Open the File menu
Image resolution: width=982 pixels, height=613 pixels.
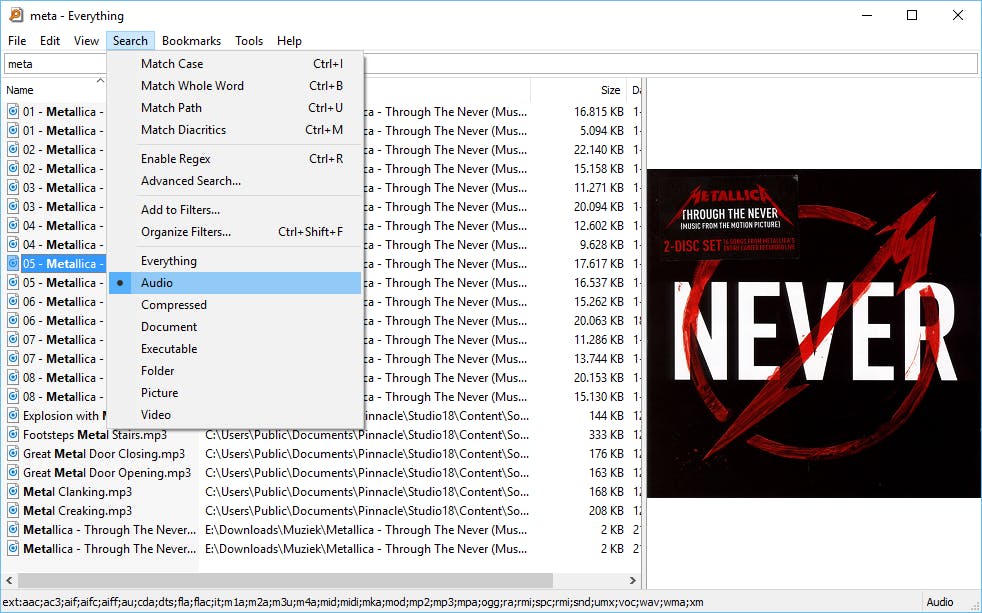[x=17, y=41]
